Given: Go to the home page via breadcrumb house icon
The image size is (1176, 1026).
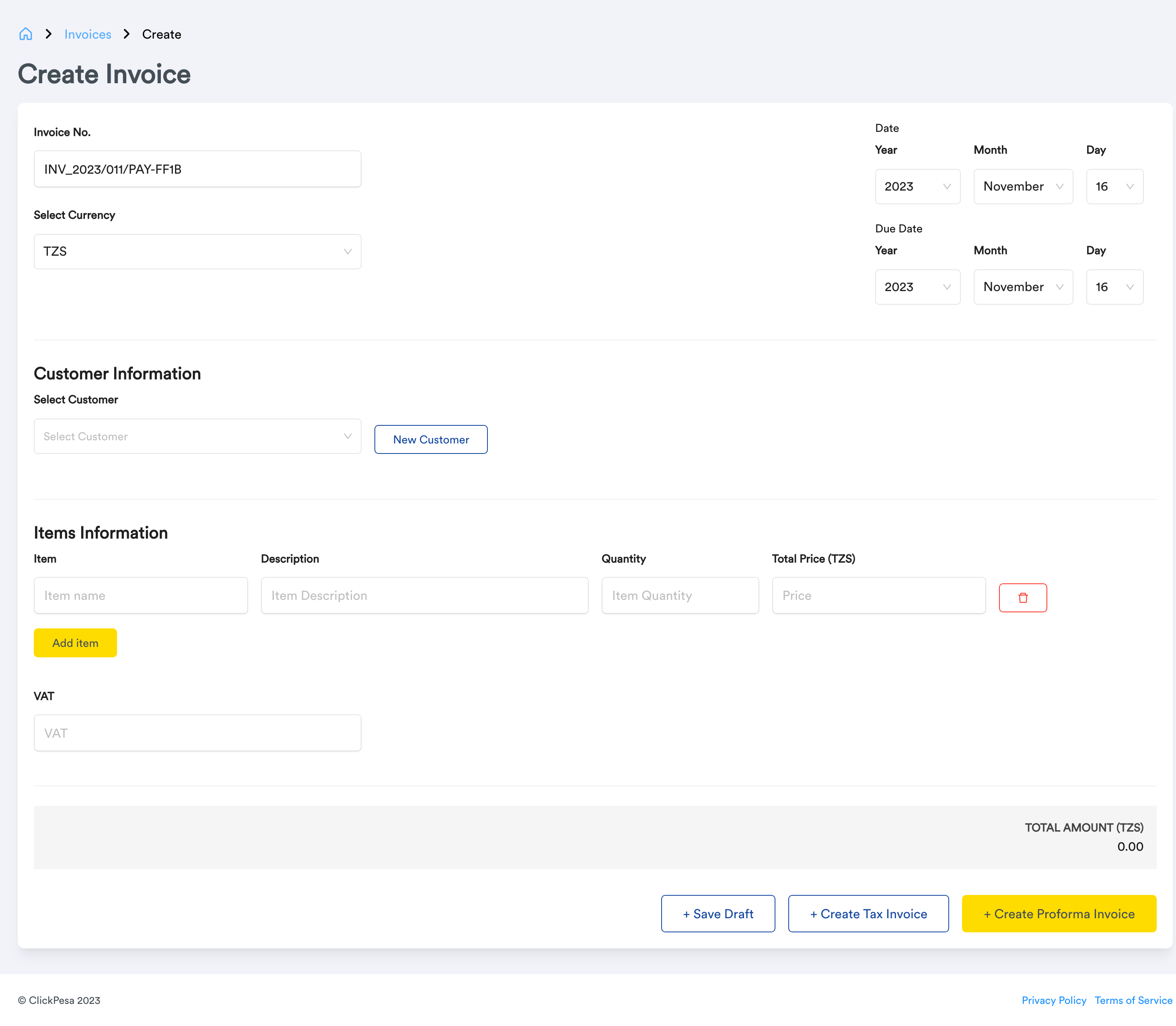Looking at the screenshot, I should pyautogui.click(x=26, y=34).
